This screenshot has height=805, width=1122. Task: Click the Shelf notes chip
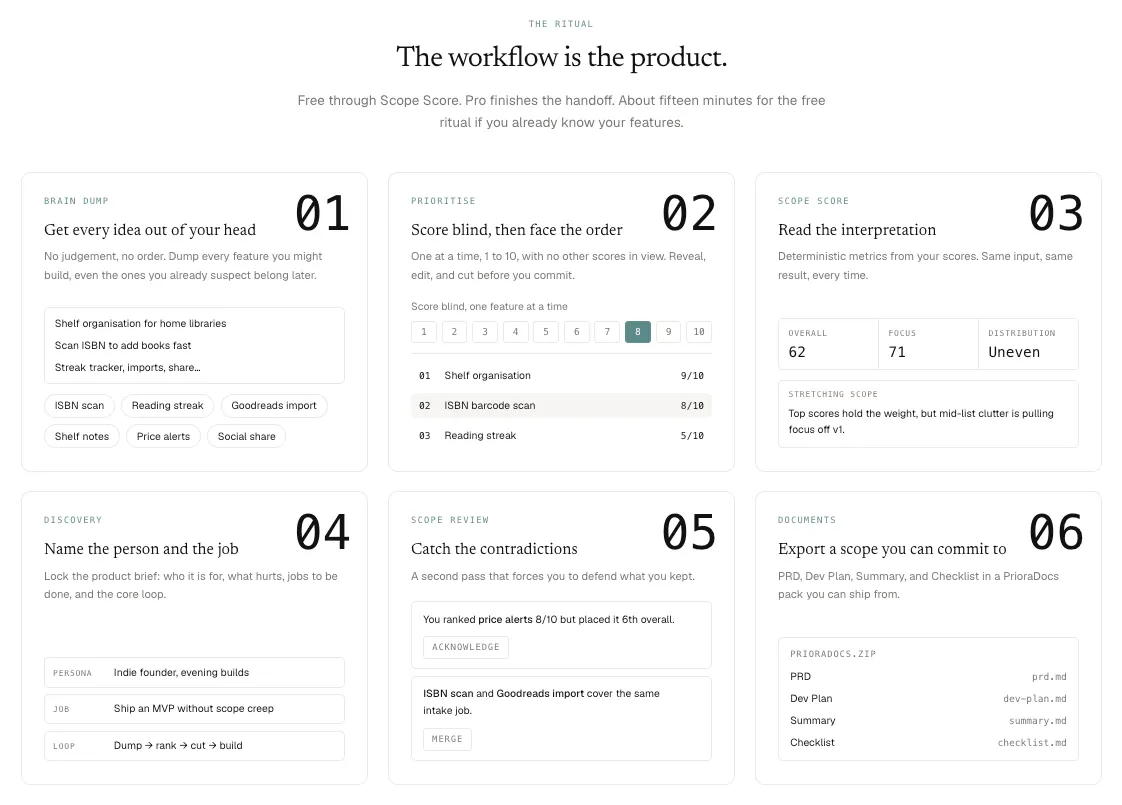click(82, 436)
